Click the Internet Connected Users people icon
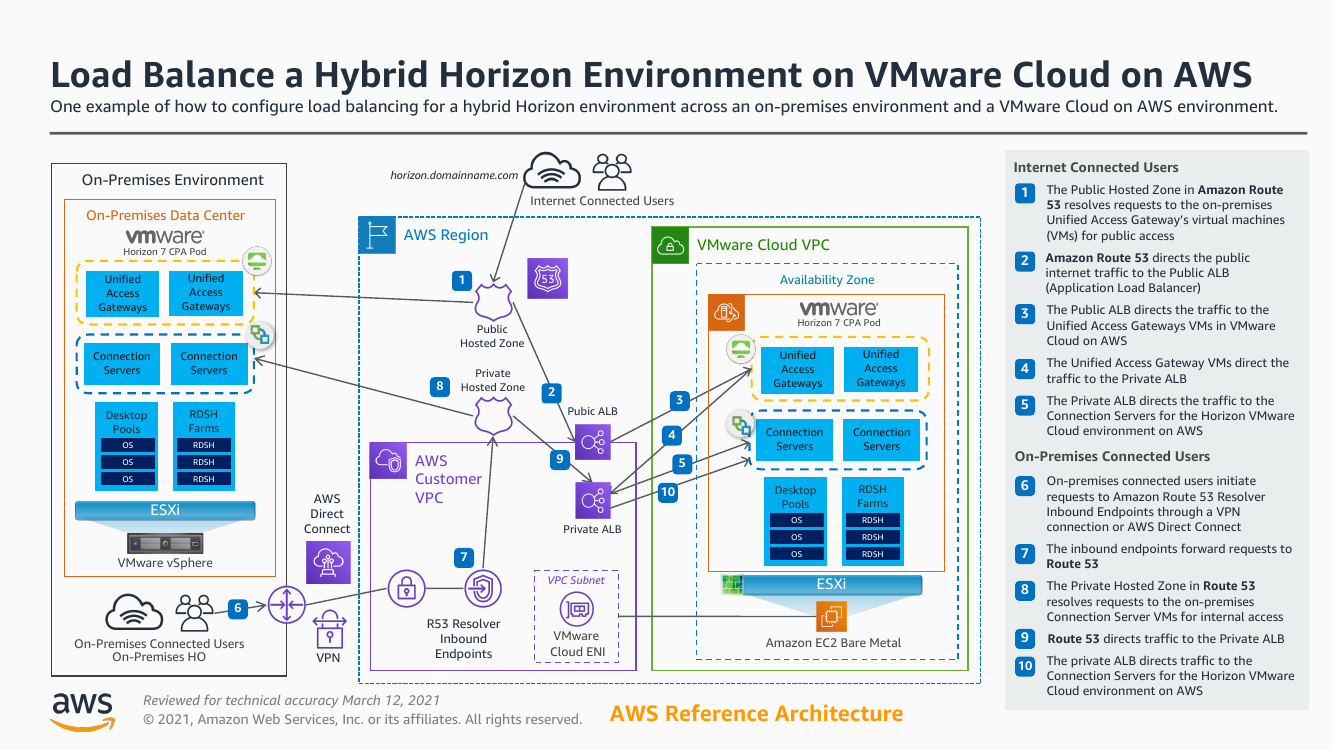This screenshot has width=1334, height=750. (612, 172)
